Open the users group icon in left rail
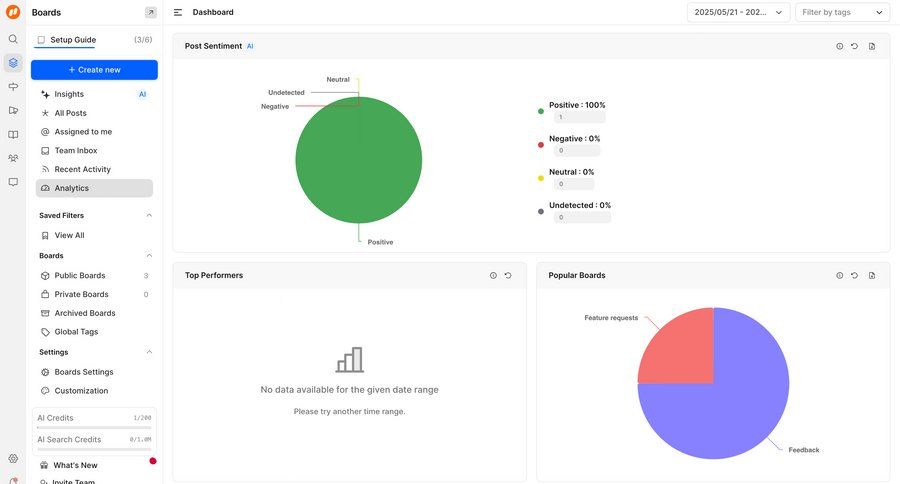 [13, 158]
